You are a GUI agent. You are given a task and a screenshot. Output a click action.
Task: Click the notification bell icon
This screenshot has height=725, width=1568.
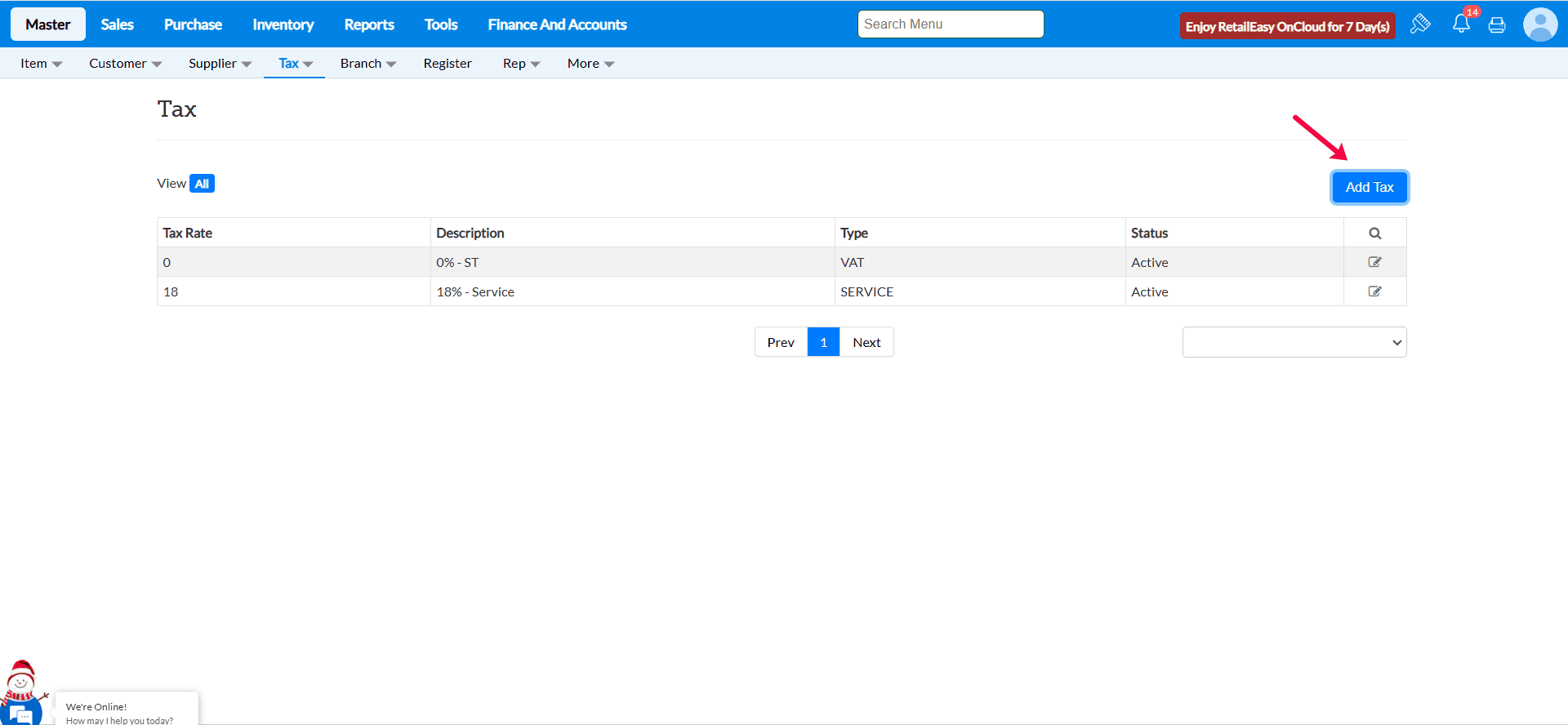pos(1461,24)
